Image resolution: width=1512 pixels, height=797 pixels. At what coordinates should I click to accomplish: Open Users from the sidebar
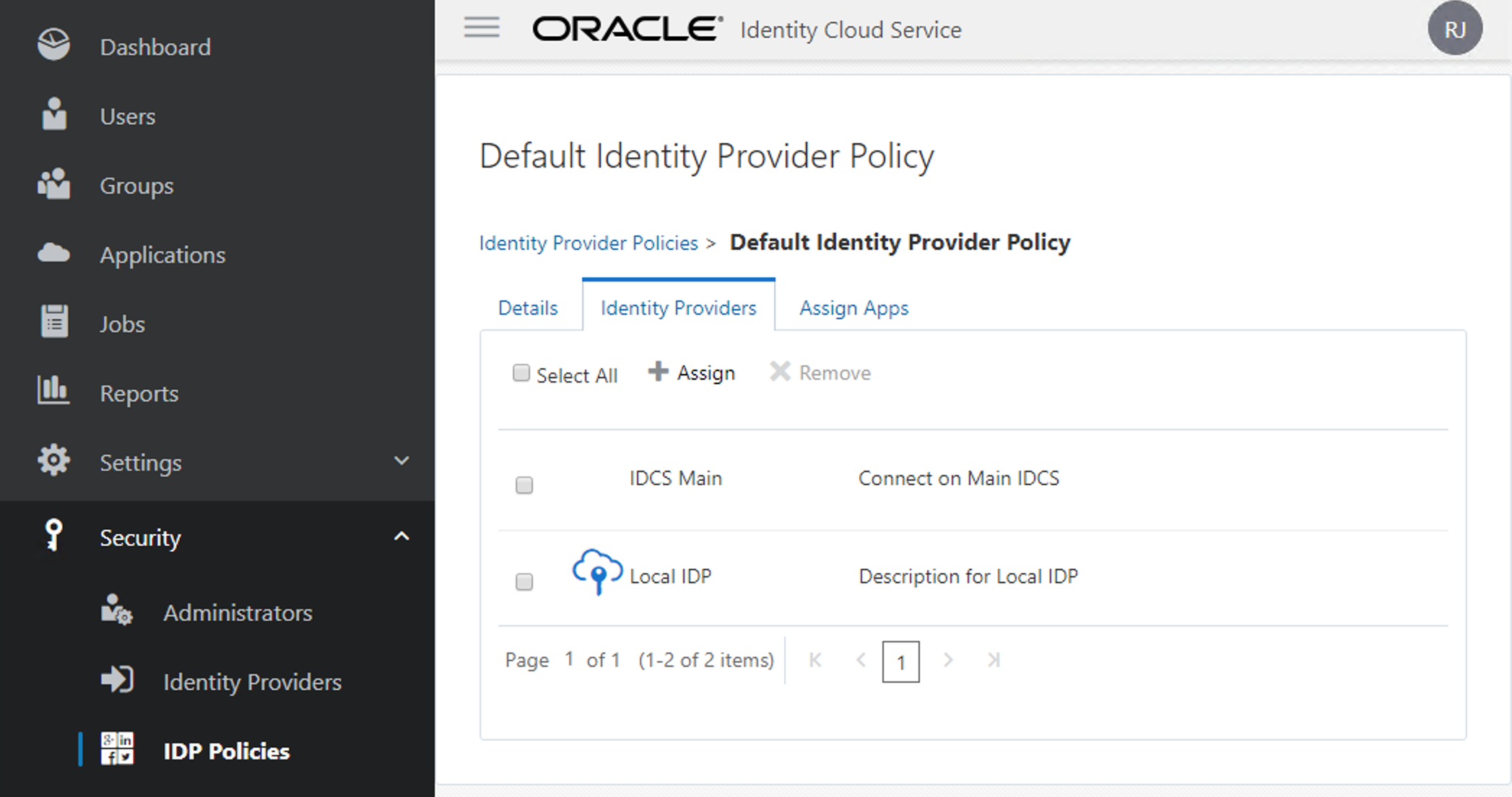(127, 116)
